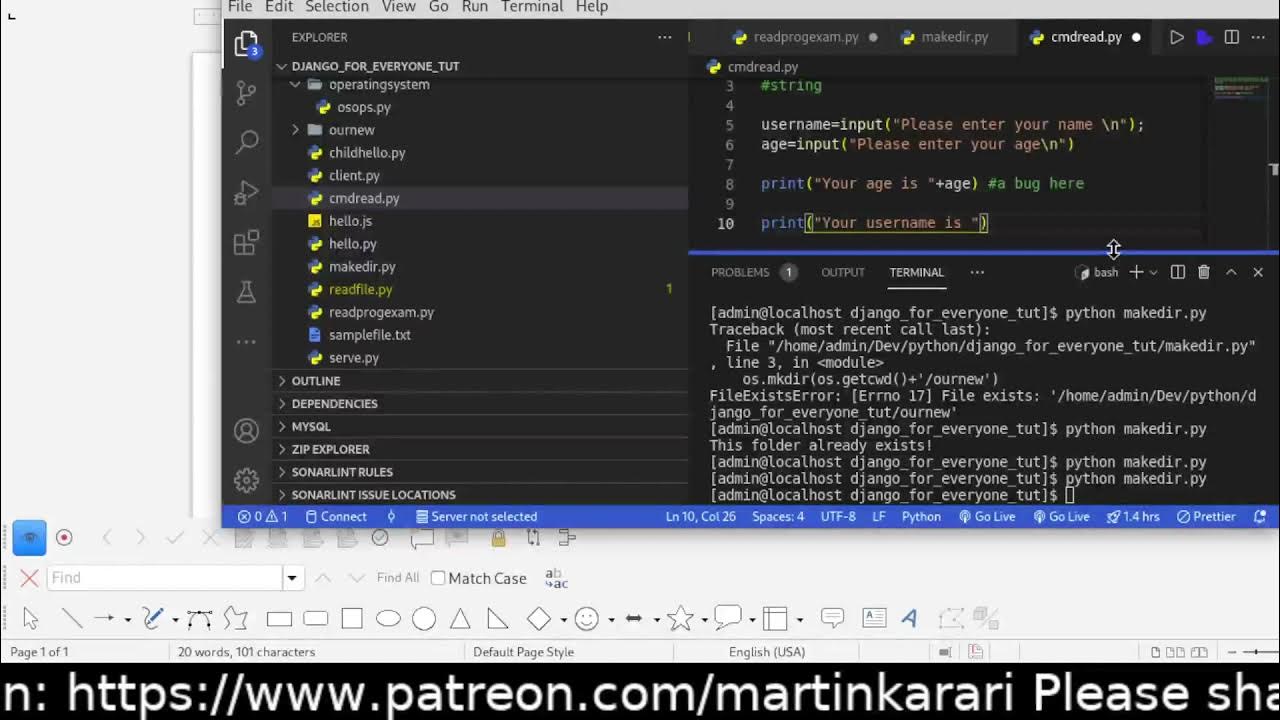Insert a Right Triangle shape
Image resolution: width=1280 pixels, height=720 pixels.
[x=497, y=619]
